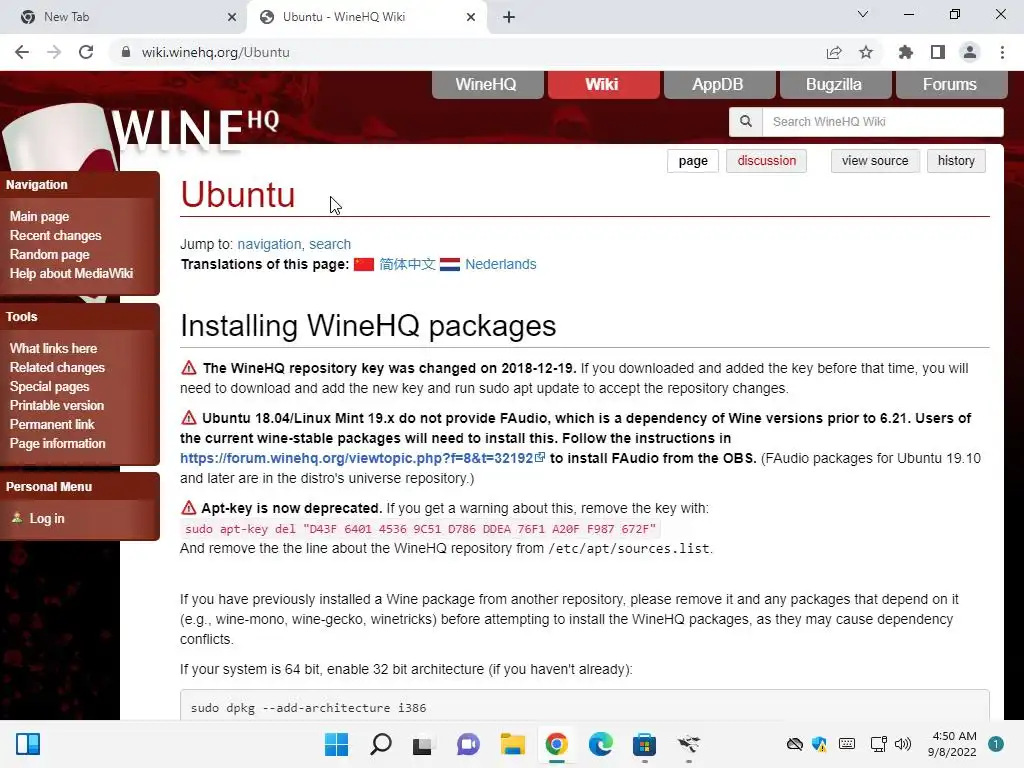Switch to the New Tab tab
This screenshot has height=768, width=1024.
point(123,17)
